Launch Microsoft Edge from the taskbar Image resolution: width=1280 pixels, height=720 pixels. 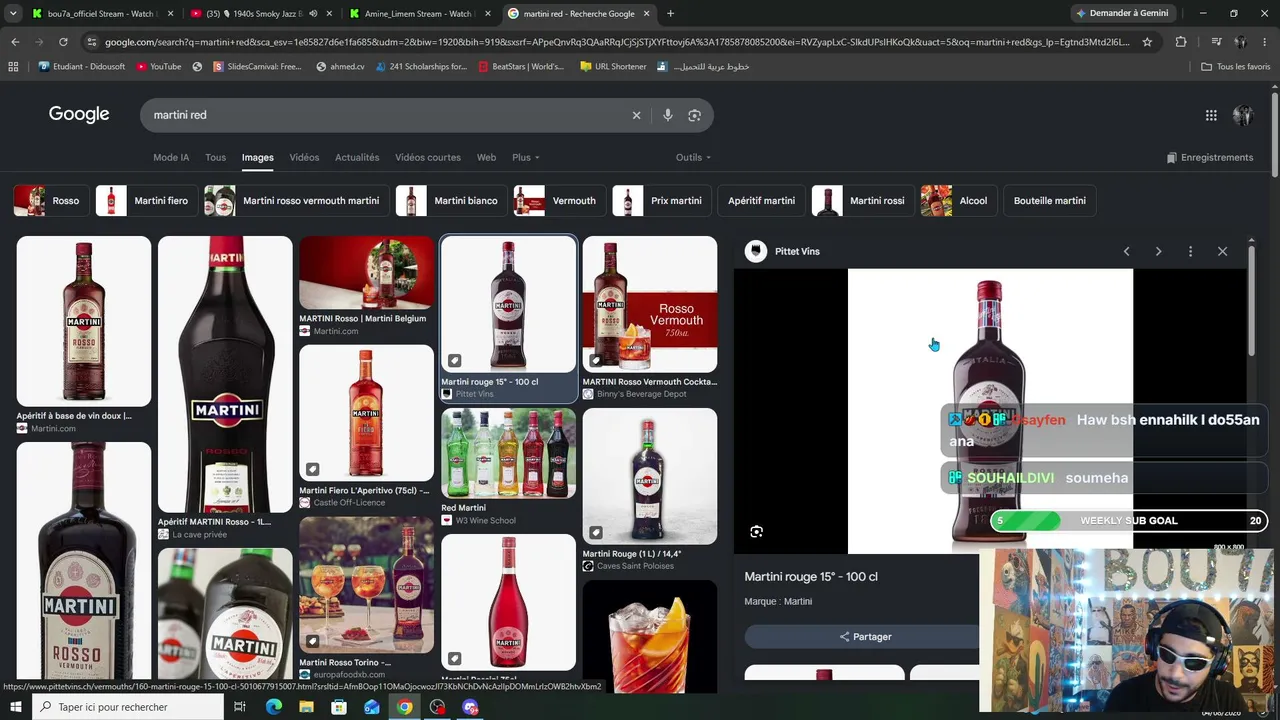click(274, 707)
